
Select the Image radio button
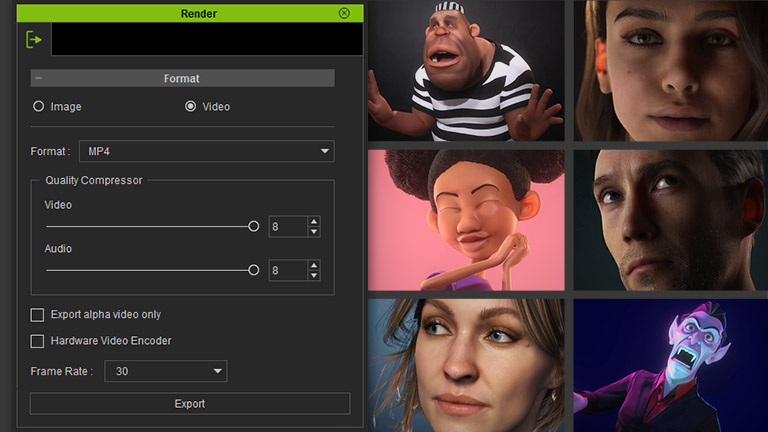39,106
